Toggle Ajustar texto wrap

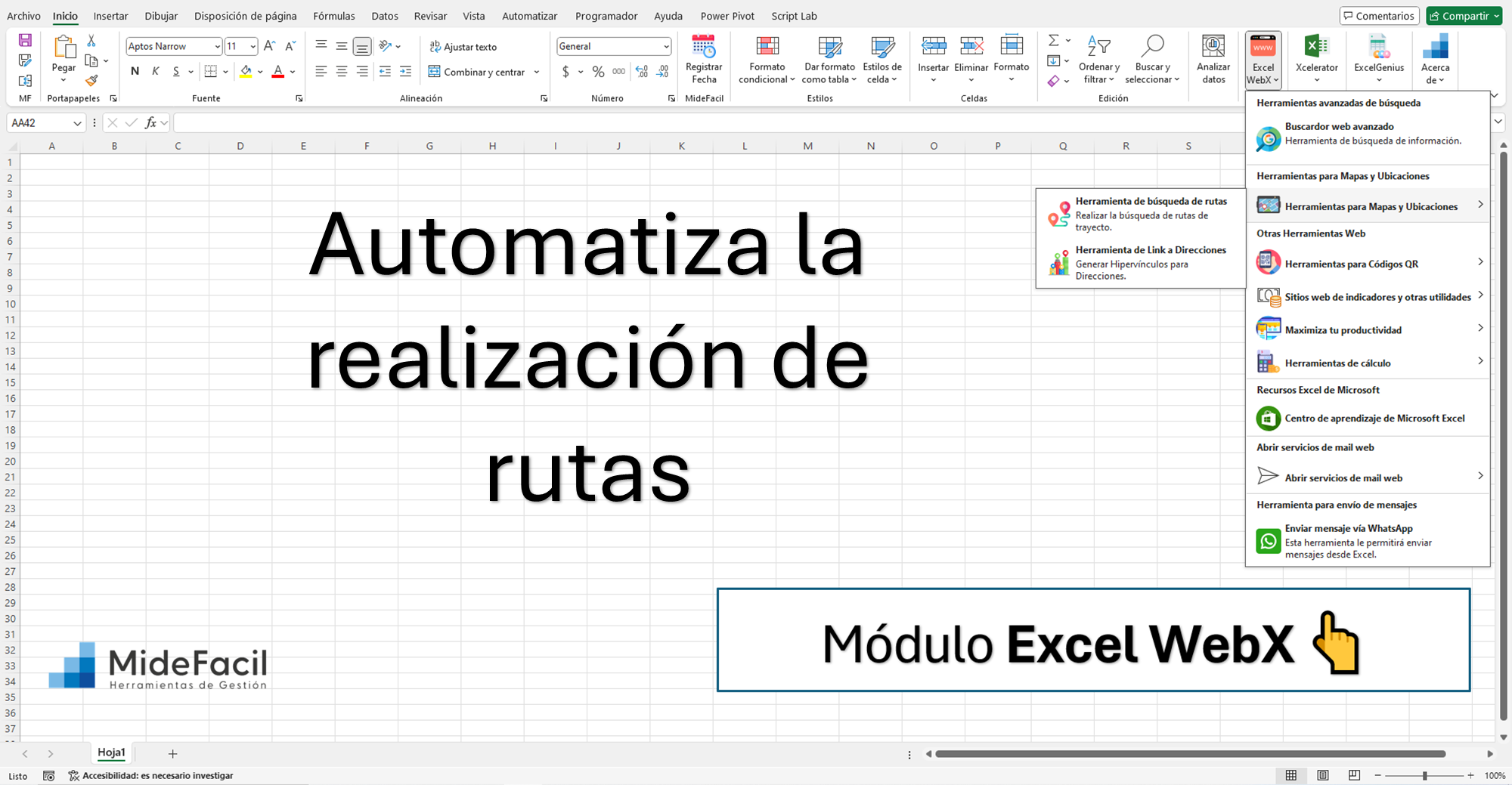pyautogui.click(x=463, y=47)
